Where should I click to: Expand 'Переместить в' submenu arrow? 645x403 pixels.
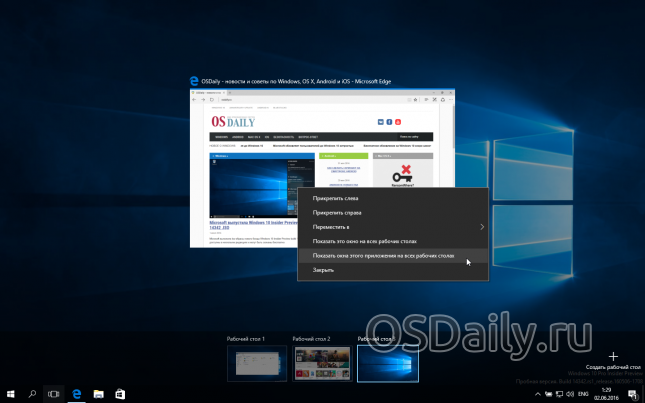[481, 227]
